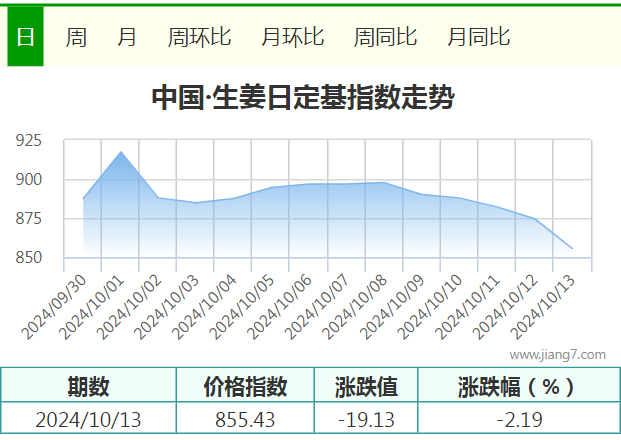This screenshot has width=621, height=440.
Task: Click the 925 y-axis label
Action: click(x=29, y=141)
